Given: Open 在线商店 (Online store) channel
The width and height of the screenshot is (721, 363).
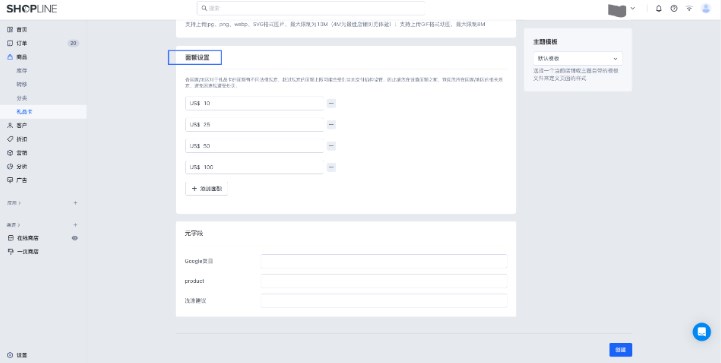Looking at the screenshot, I should [28, 238].
